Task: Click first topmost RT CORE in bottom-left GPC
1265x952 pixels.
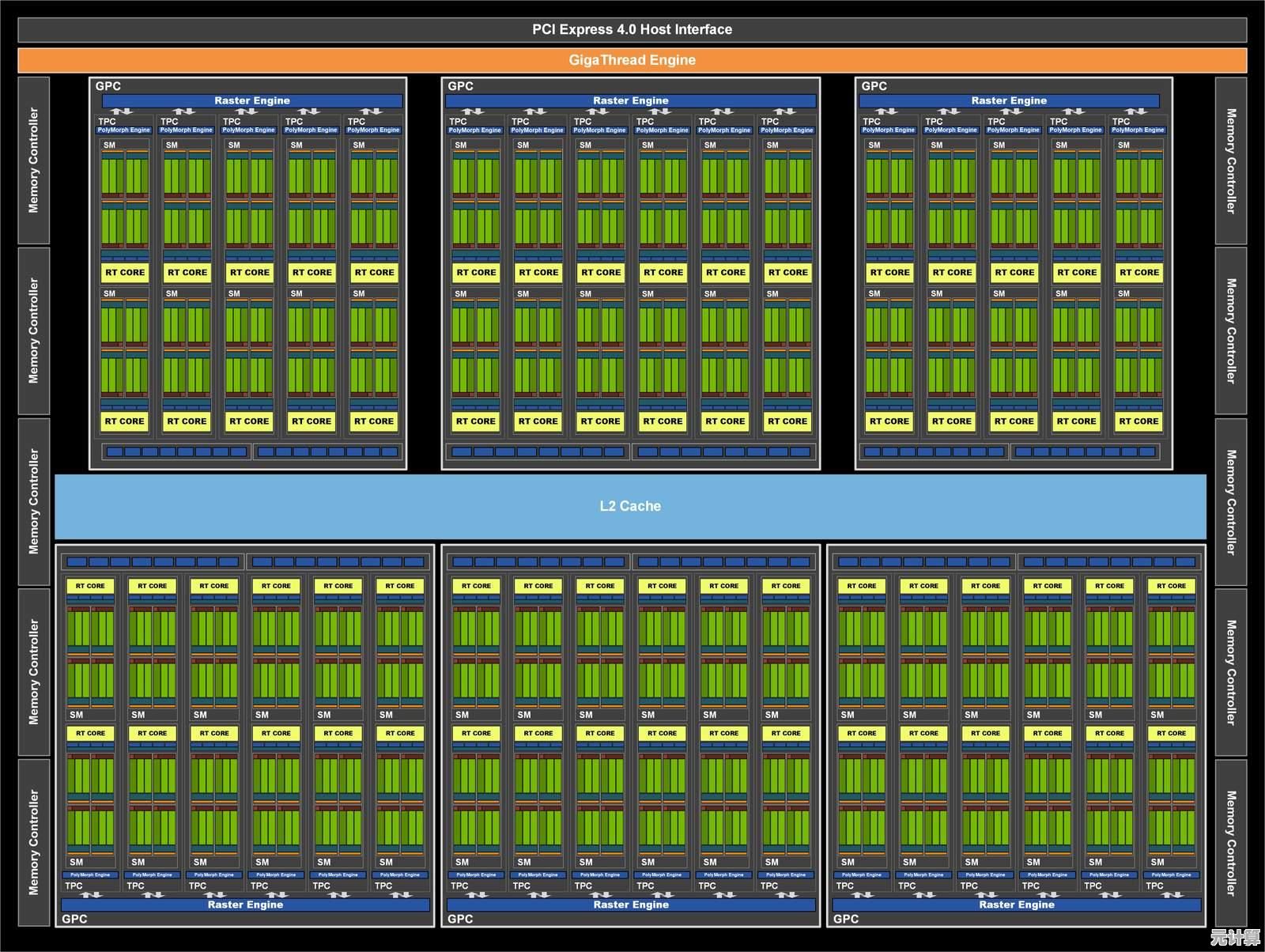Action: point(90,586)
